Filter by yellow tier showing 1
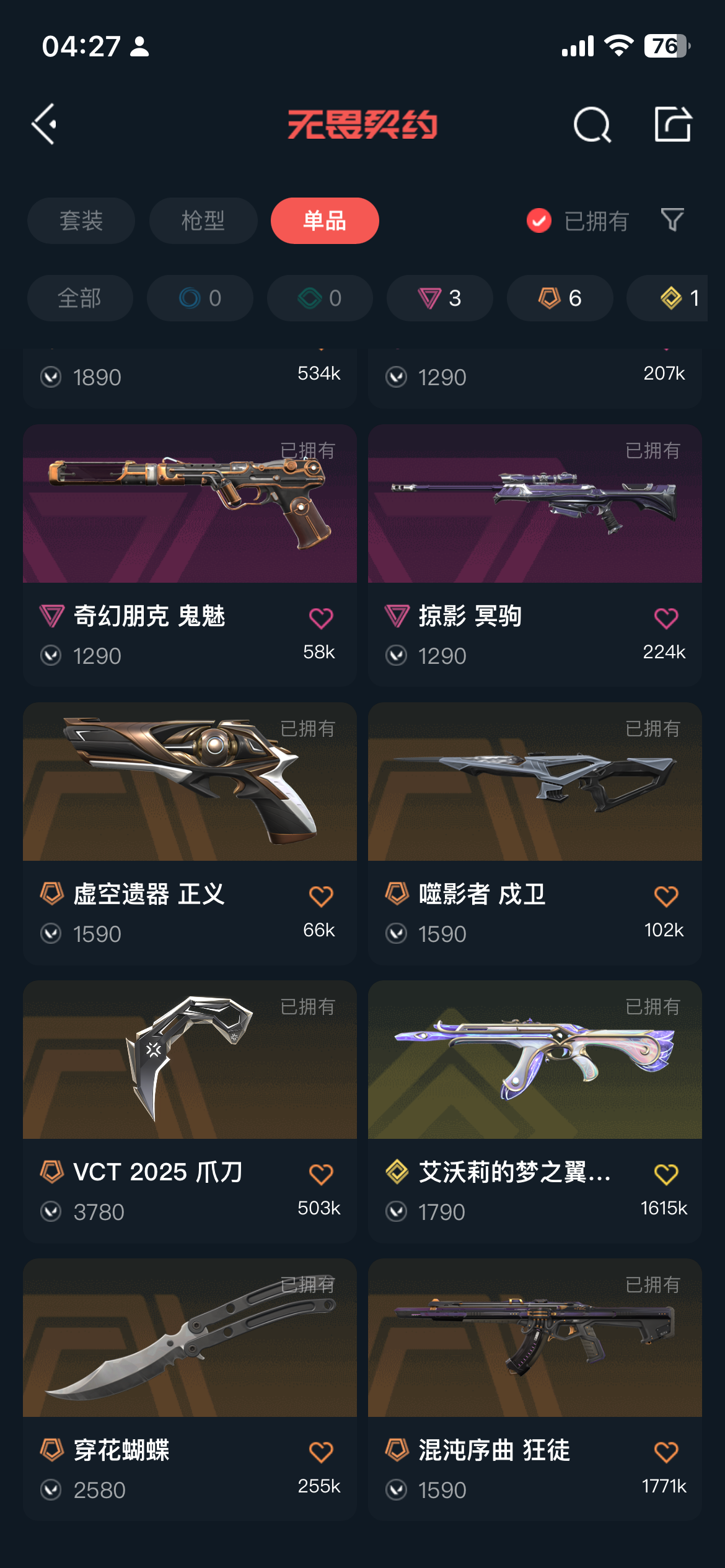725x1568 pixels. click(x=675, y=298)
